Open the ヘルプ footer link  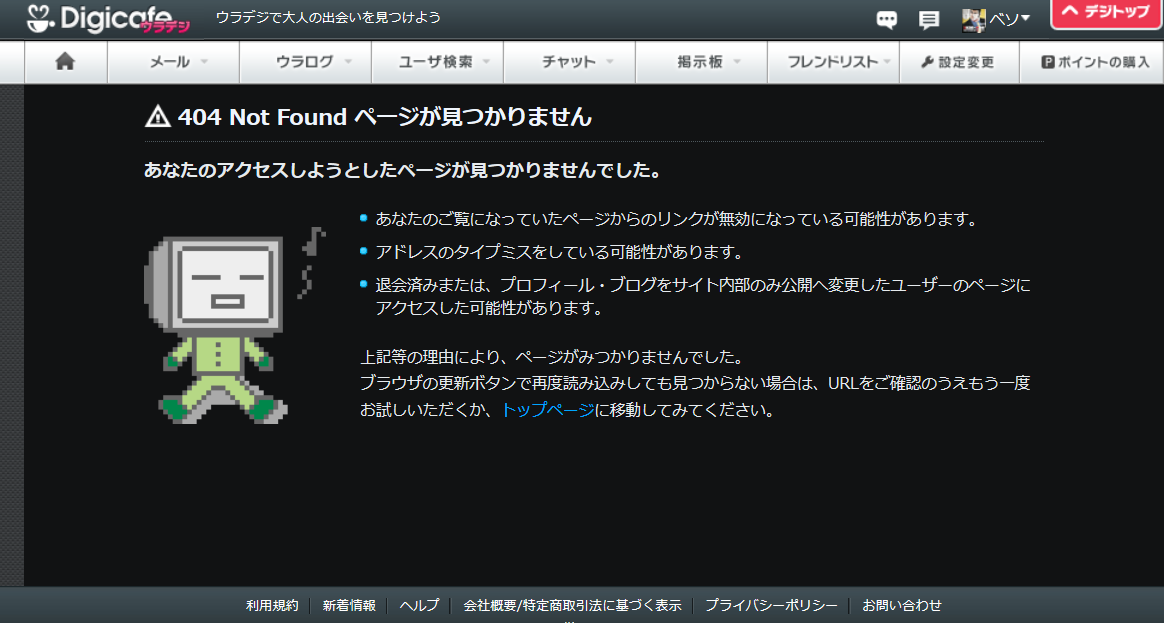point(419,605)
